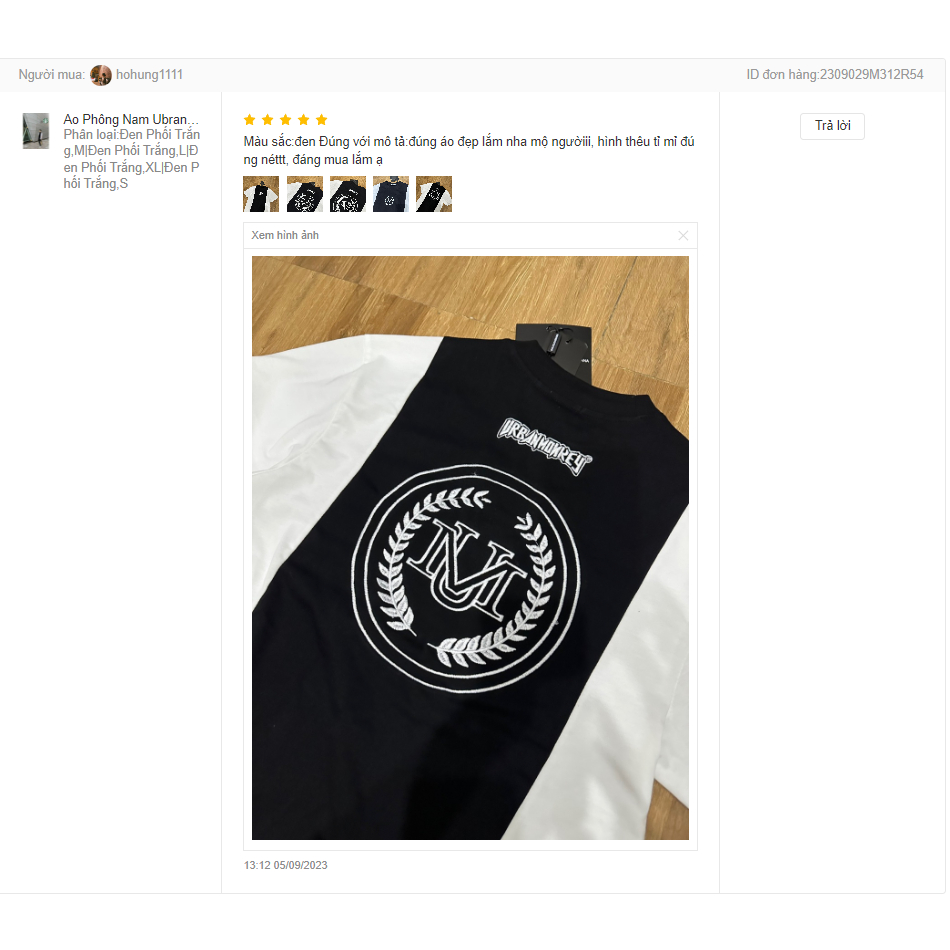Click the order ID 2309029M312R54
This screenshot has width=950, height=950.
[x=834, y=75]
